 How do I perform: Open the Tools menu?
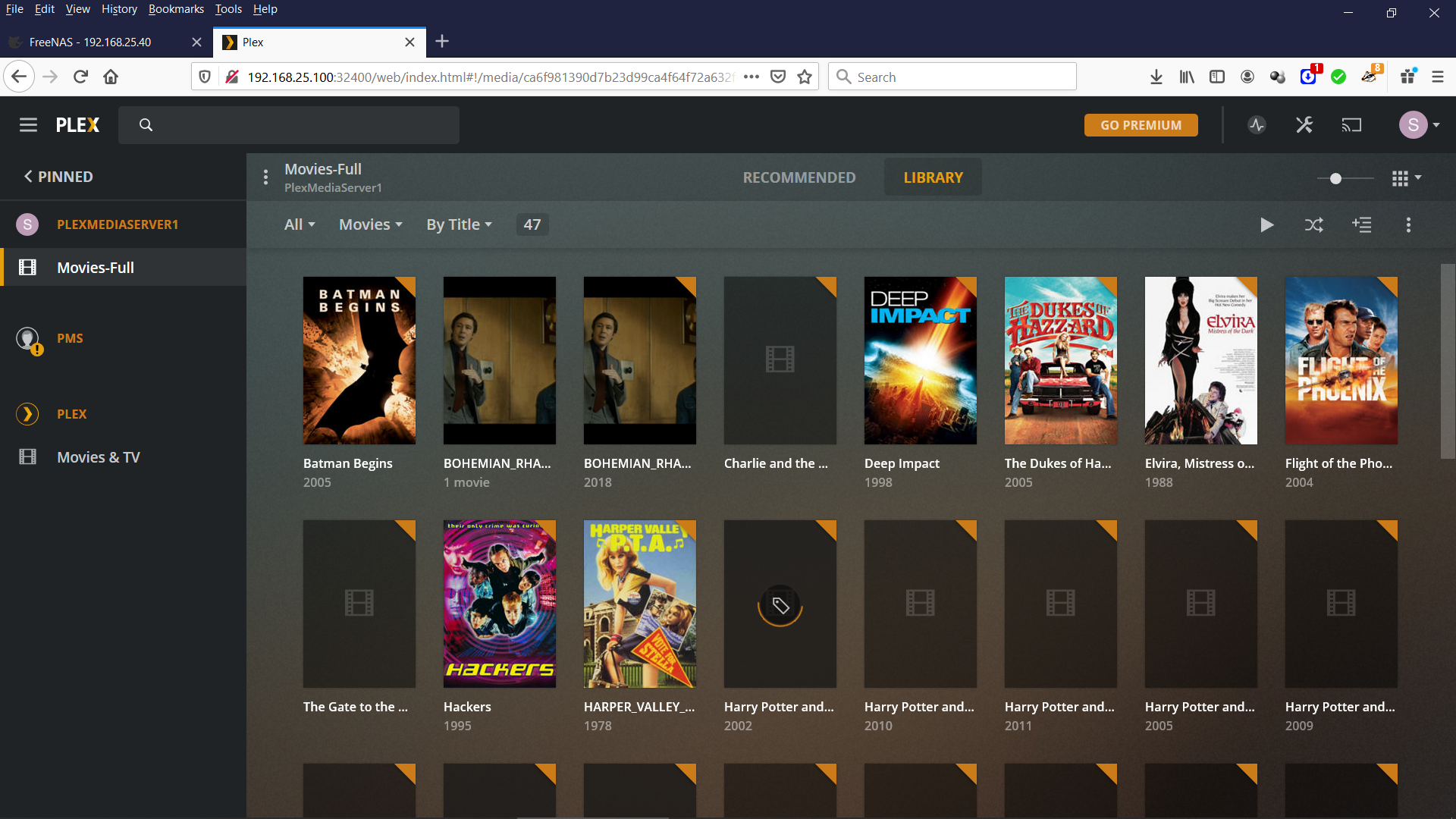(x=228, y=9)
